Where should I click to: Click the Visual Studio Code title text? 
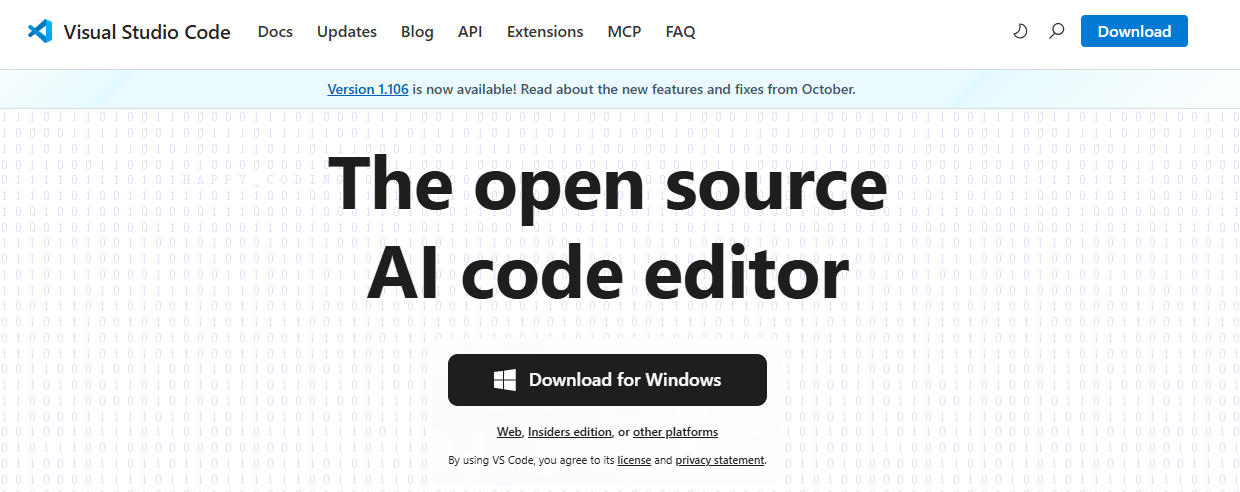coord(147,31)
